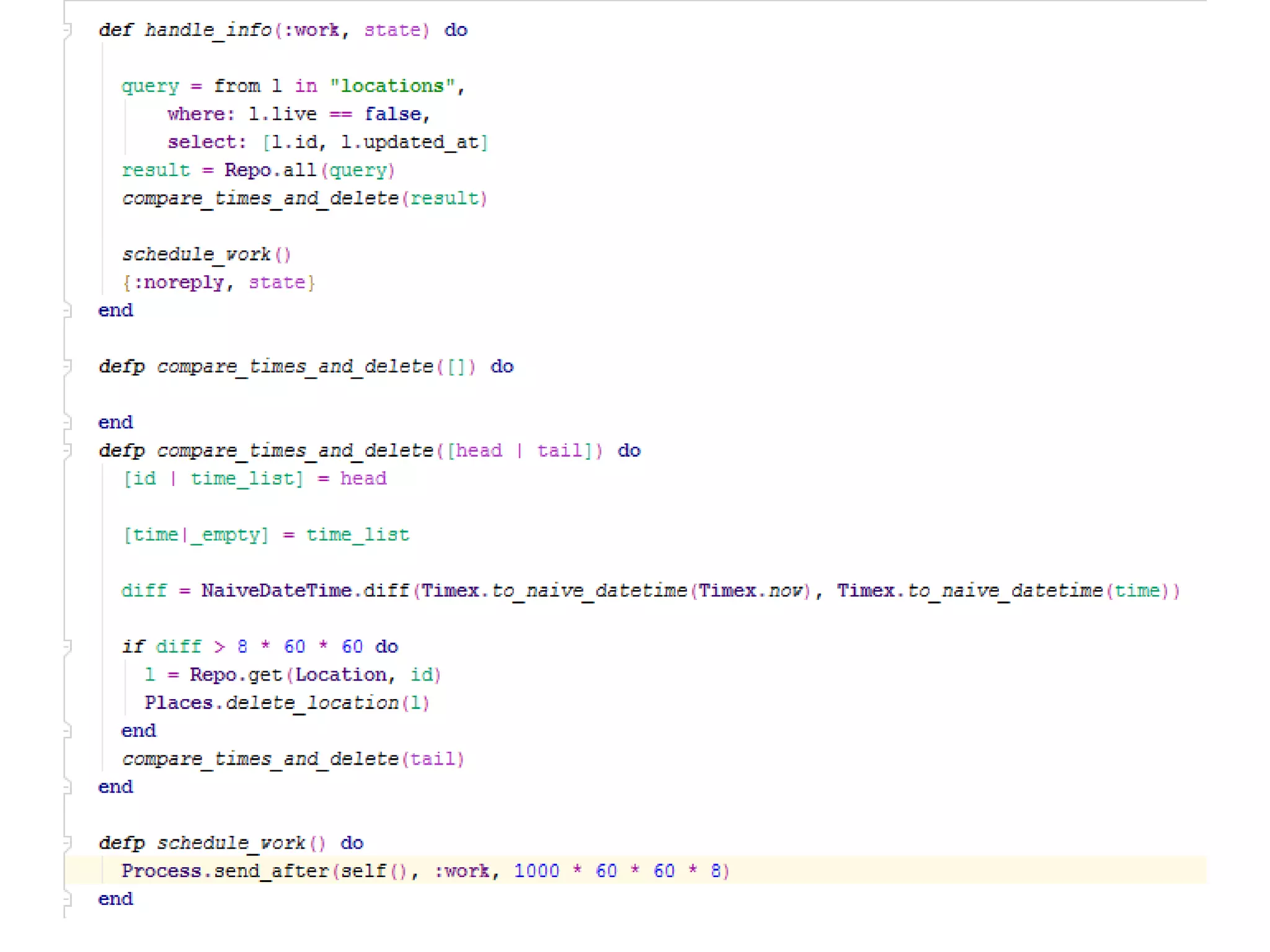Viewport: 1270px width, 952px height.
Task: Click the {:noreply, state} tuple
Action: [219, 283]
